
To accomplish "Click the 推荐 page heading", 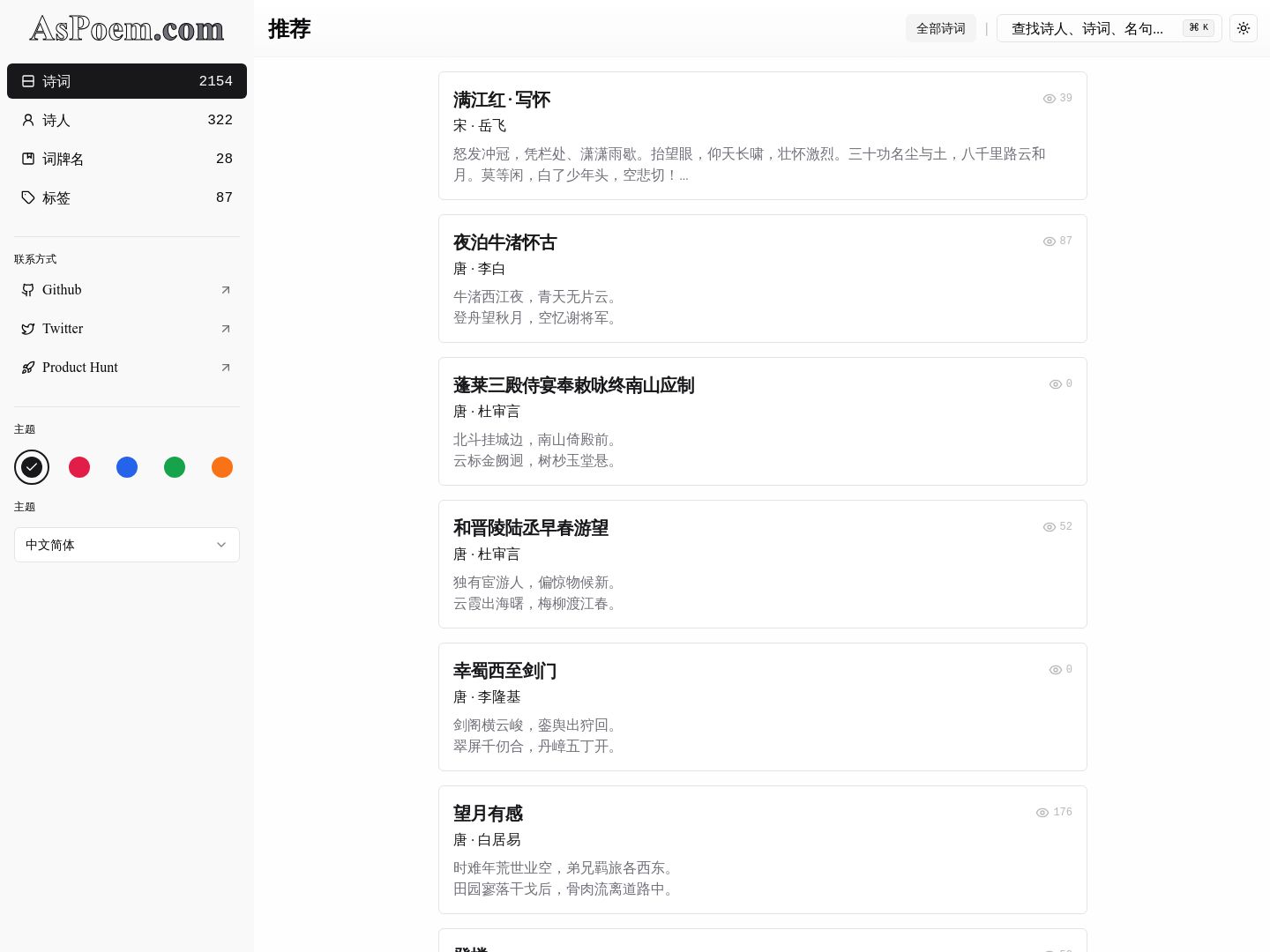I will [289, 29].
